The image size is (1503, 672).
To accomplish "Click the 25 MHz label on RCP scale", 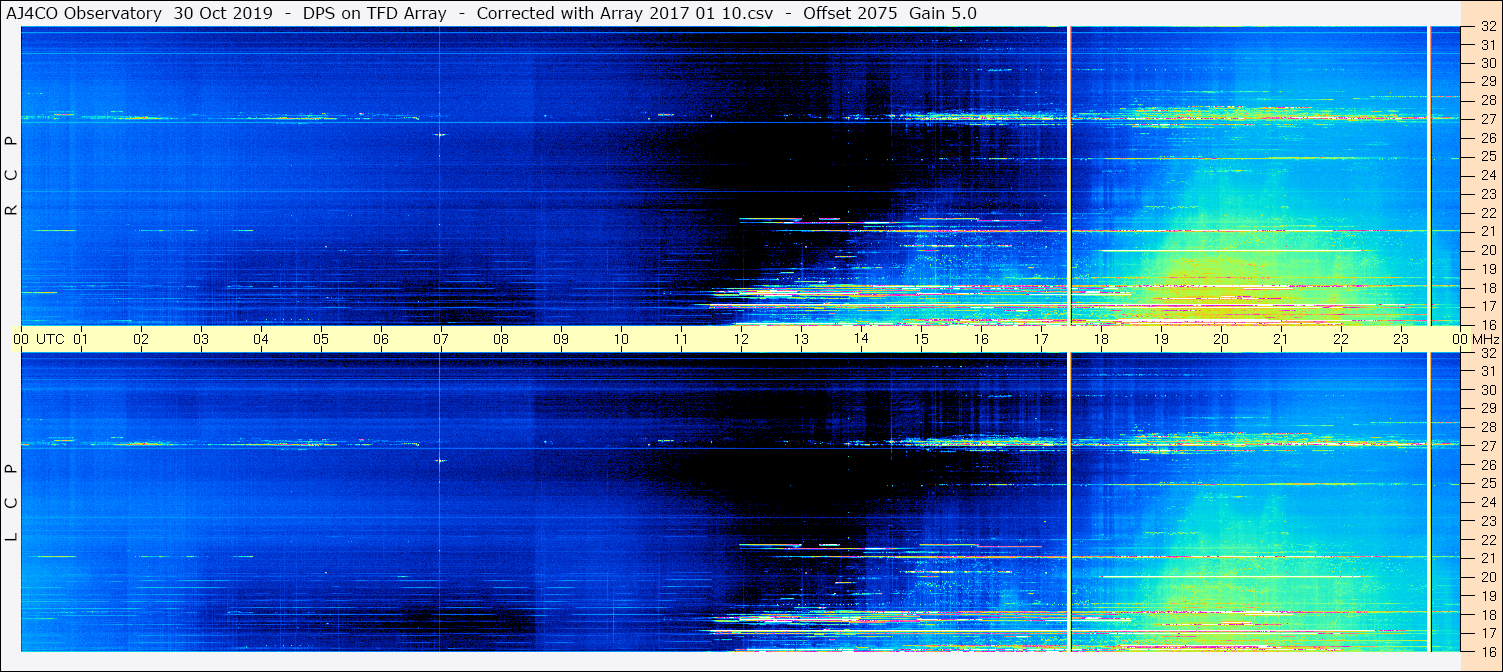I will (x=1487, y=156).
